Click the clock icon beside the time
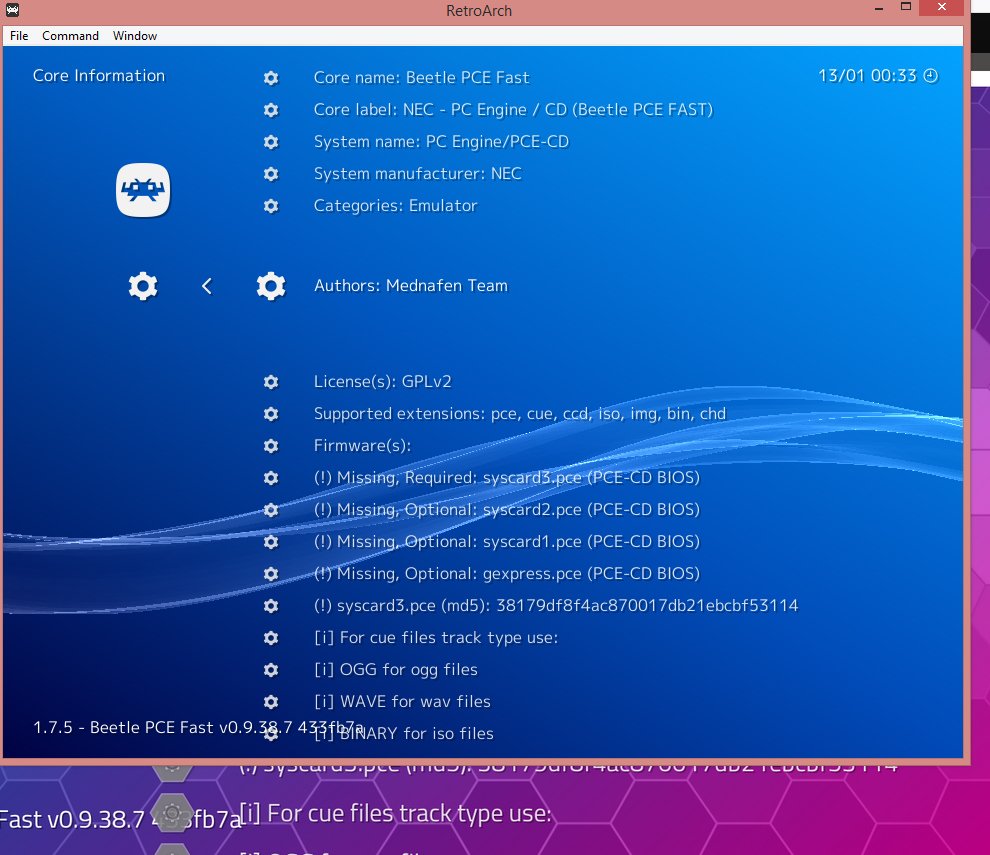 coord(931,76)
